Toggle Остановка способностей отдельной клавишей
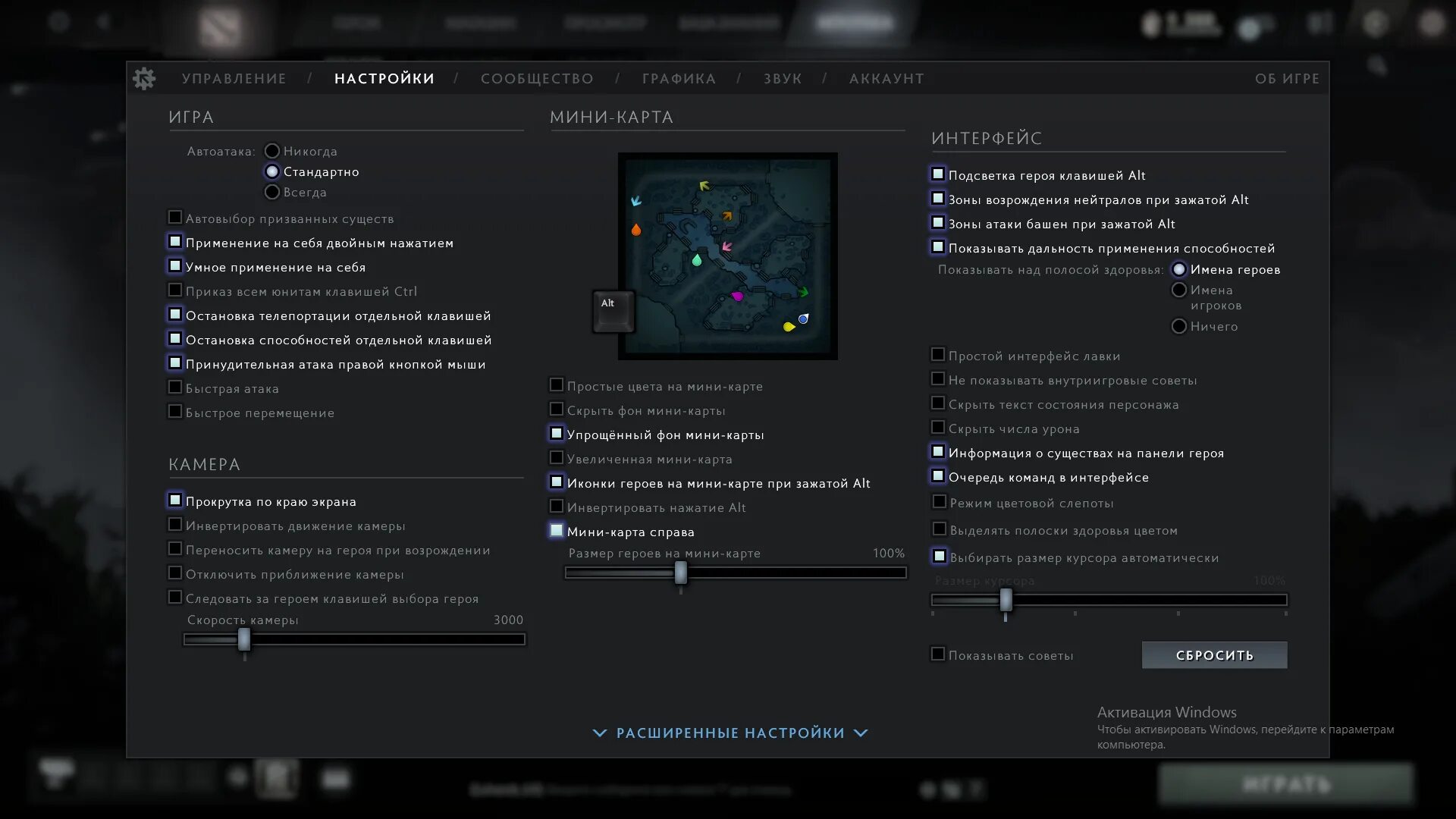 coord(175,339)
